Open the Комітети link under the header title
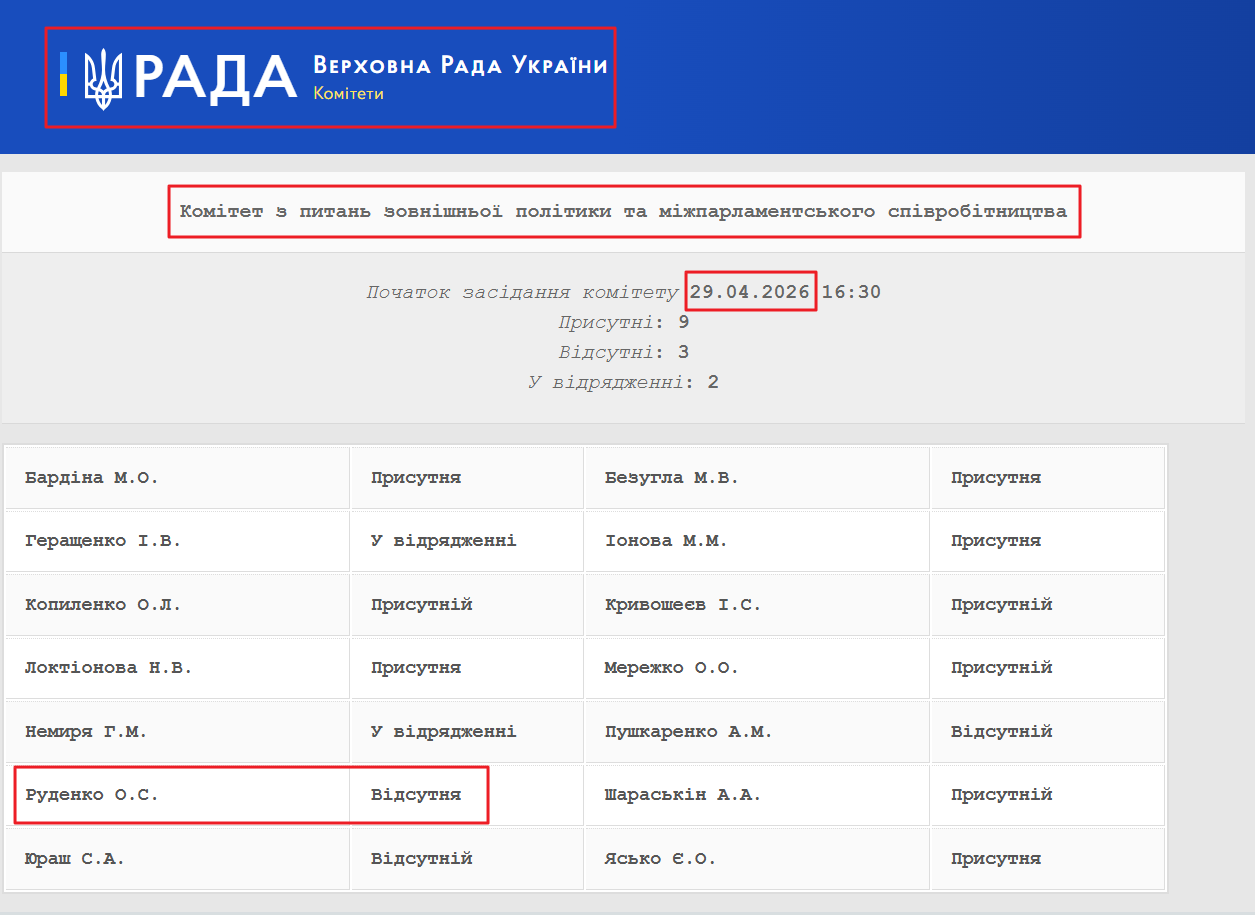Image resolution: width=1255 pixels, height=915 pixels. coord(348,94)
